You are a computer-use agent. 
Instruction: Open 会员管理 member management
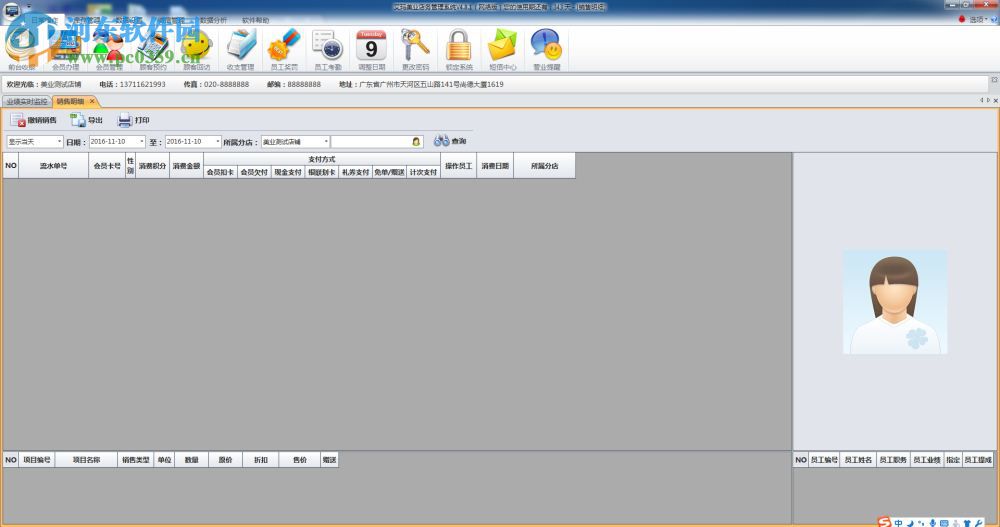[109, 50]
